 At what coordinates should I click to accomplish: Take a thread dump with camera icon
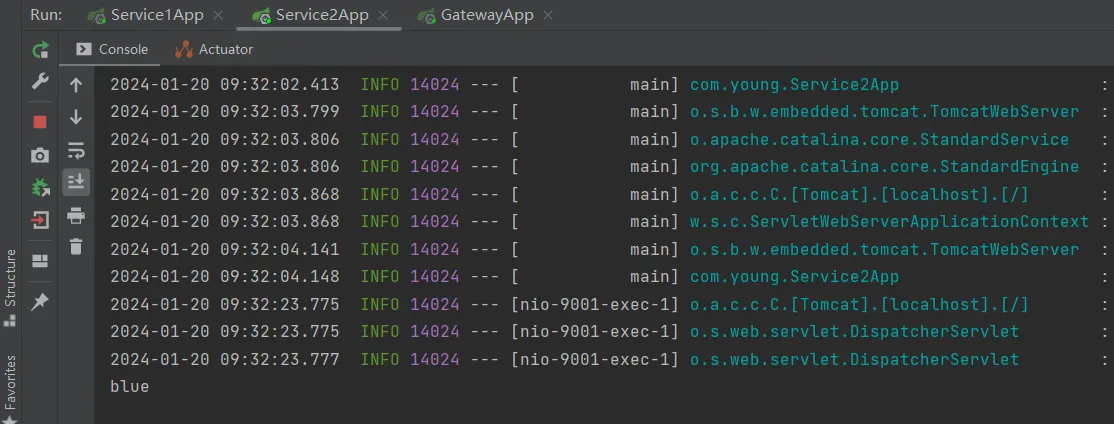click(x=40, y=155)
